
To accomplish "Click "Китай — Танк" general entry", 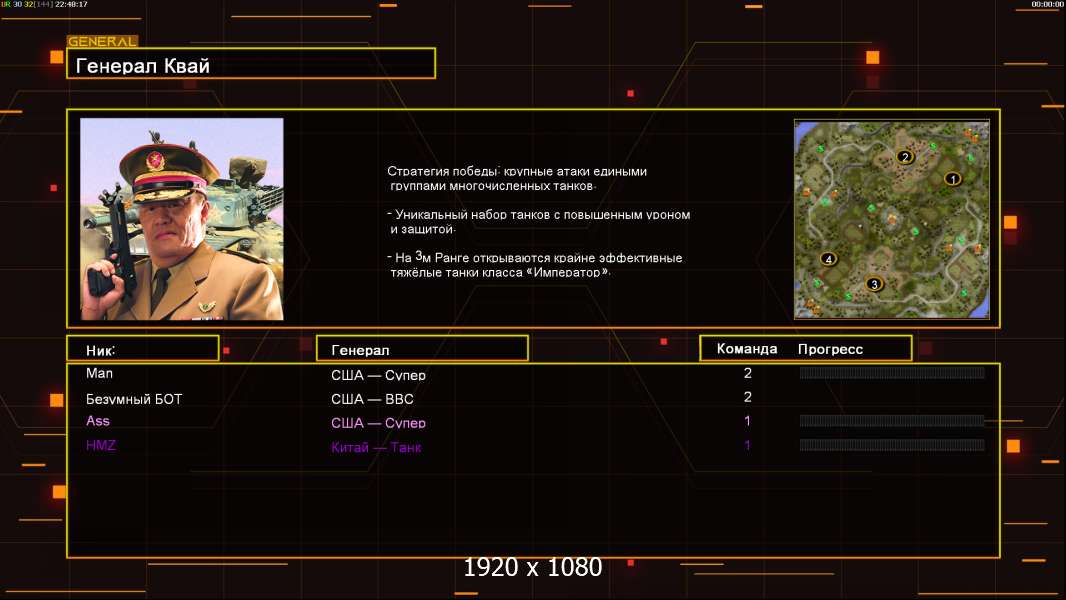I will coord(376,447).
